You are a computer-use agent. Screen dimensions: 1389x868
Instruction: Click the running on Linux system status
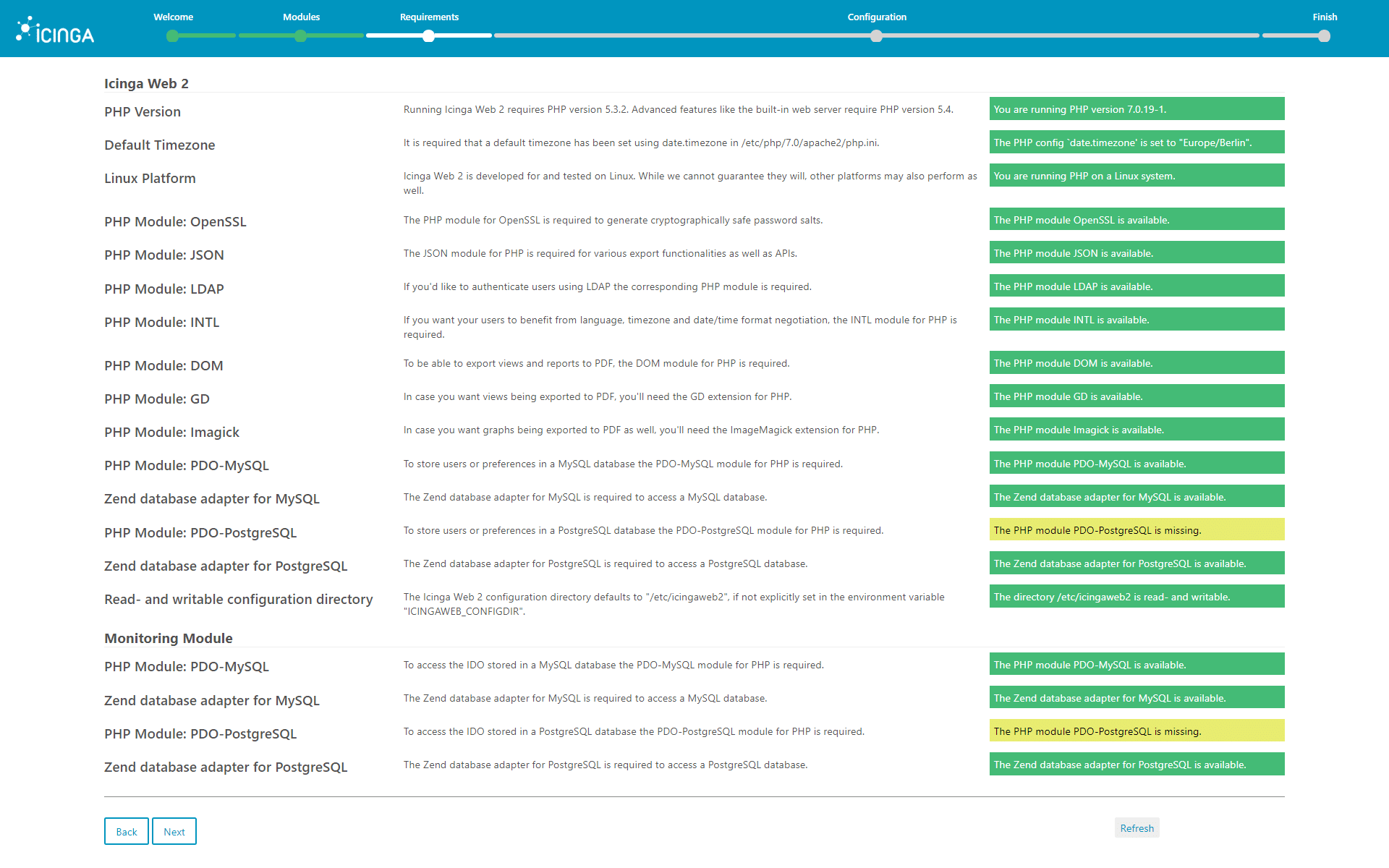[x=1137, y=175]
